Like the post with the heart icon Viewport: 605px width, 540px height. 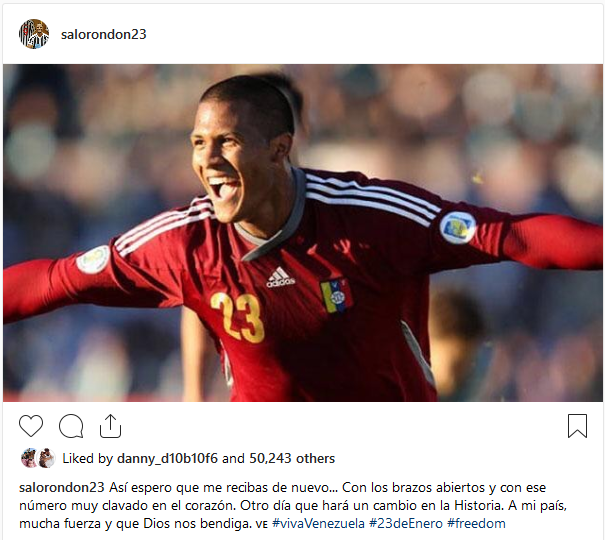click(31, 426)
